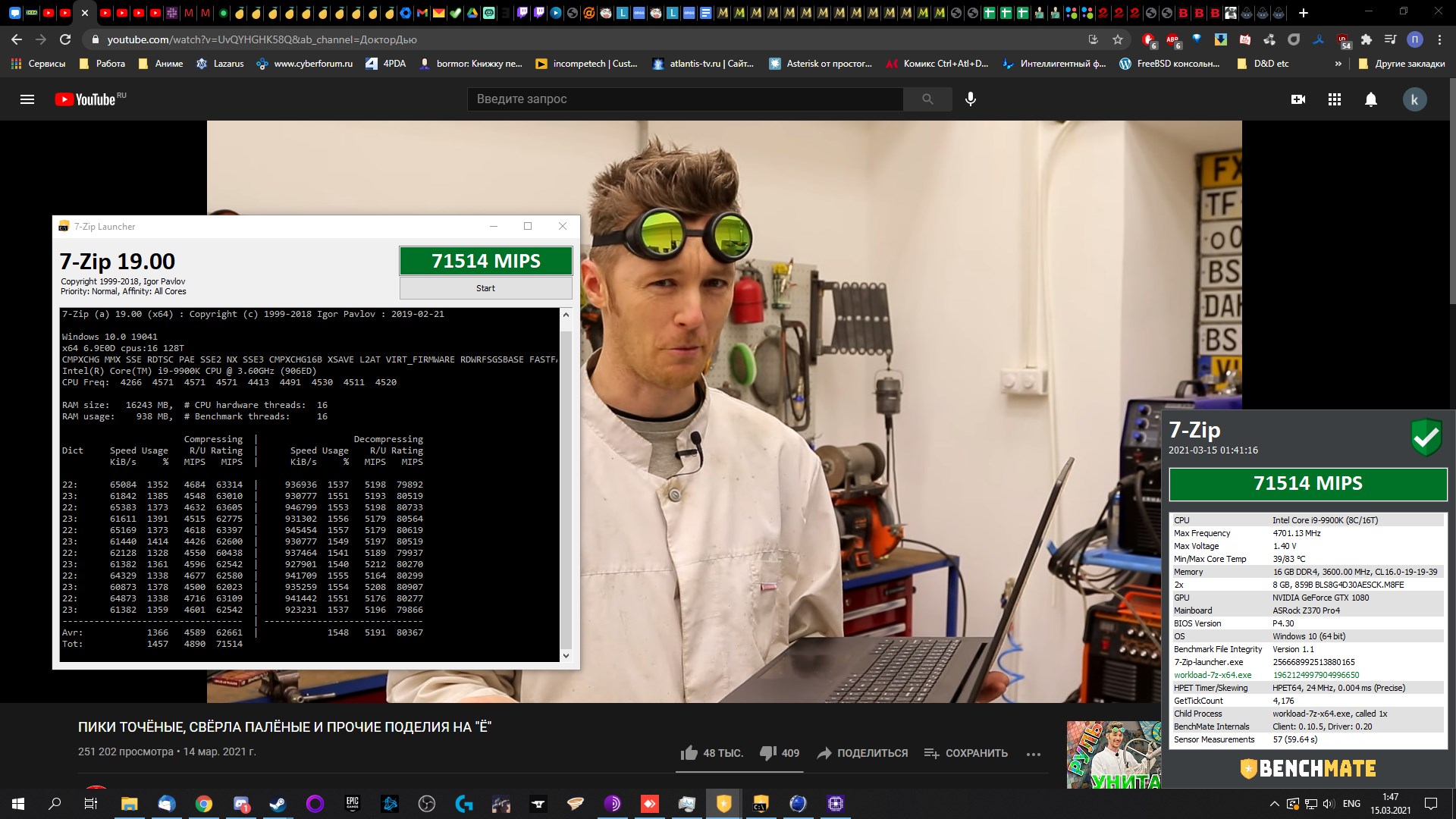The image size is (1456, 819).
Task: Open Task View on the taskbar
Action: pos(91,804)
